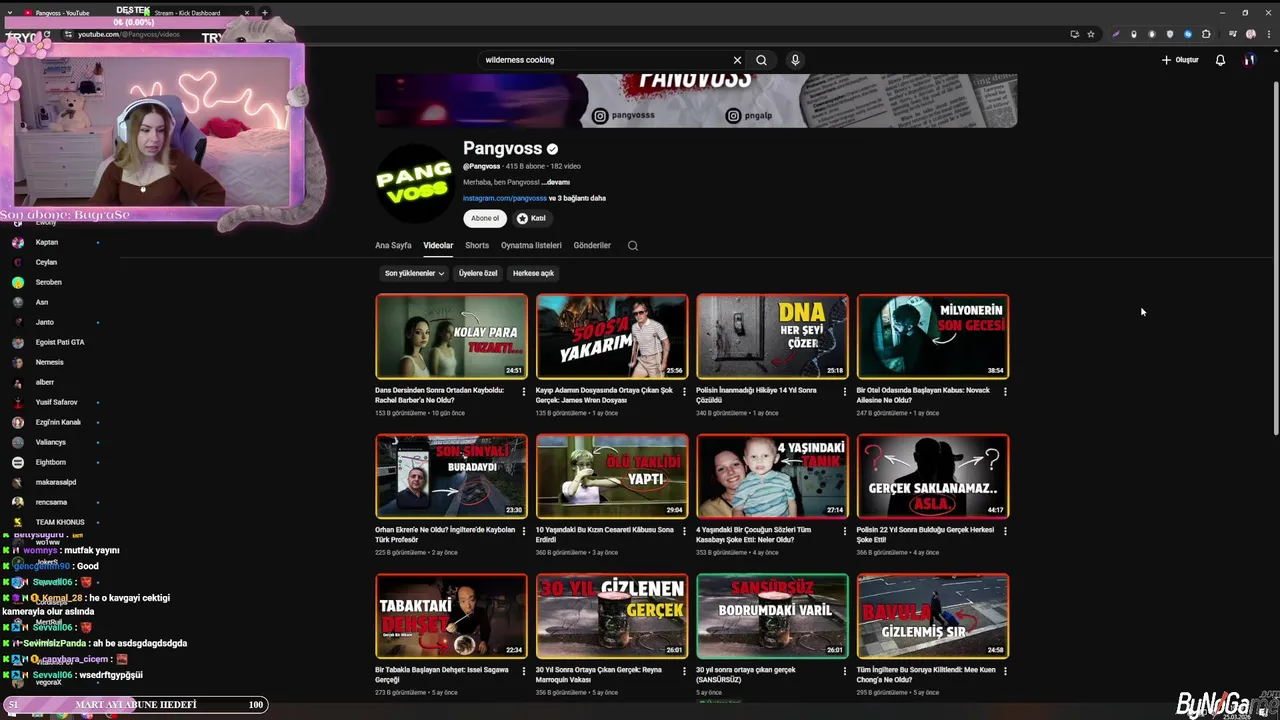Click the blue circular extension icon
This screenshot has width=1280, height=720.
tap(1188, 34)
